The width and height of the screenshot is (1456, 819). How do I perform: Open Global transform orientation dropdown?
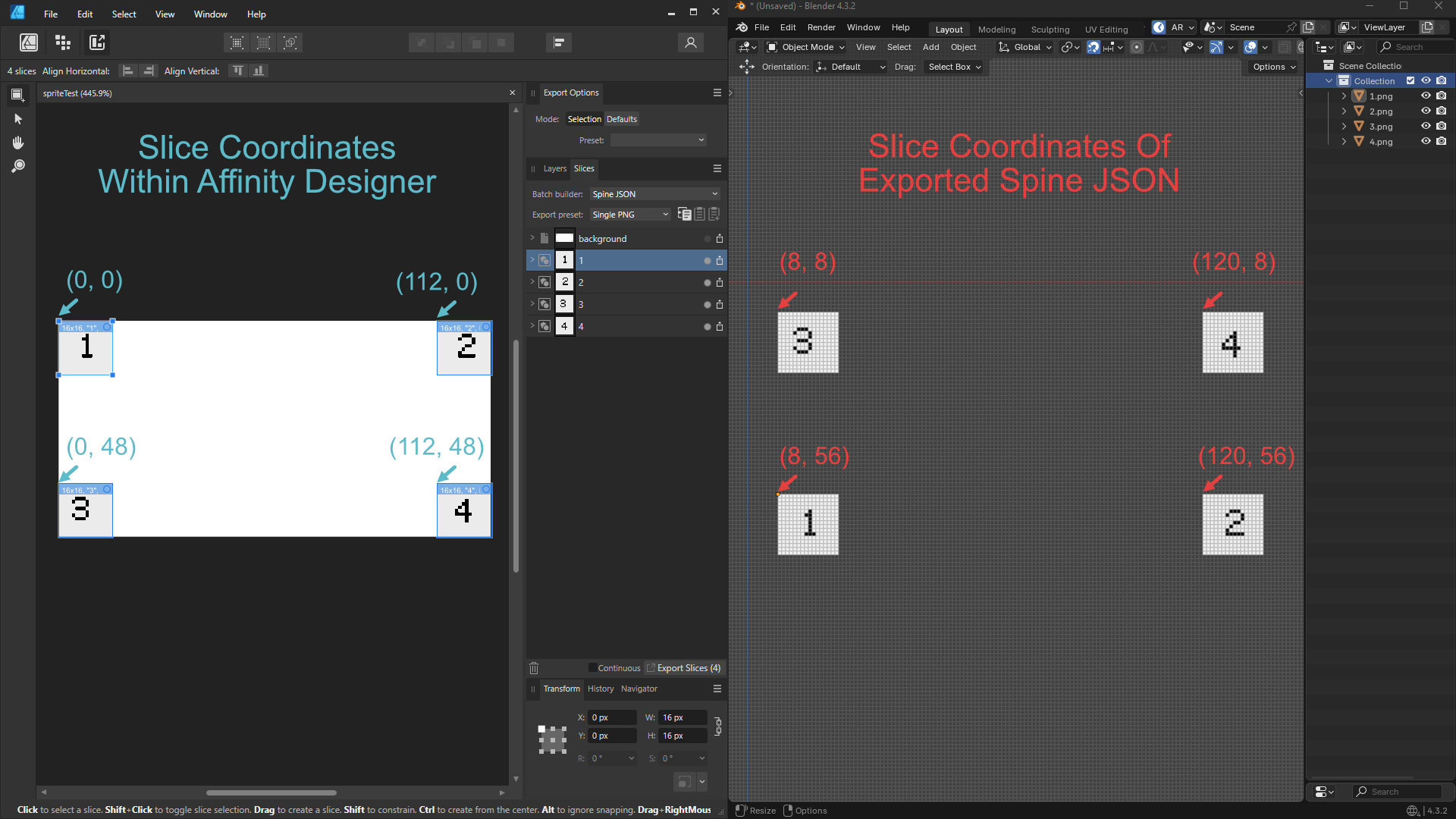[1025, 47]
